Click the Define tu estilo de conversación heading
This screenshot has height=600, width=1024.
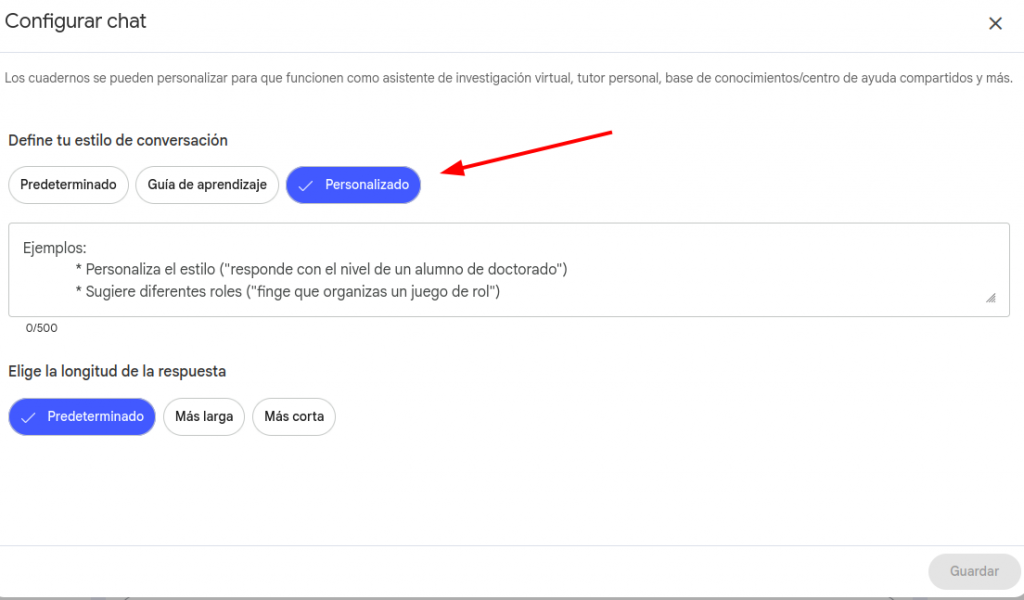118,141
